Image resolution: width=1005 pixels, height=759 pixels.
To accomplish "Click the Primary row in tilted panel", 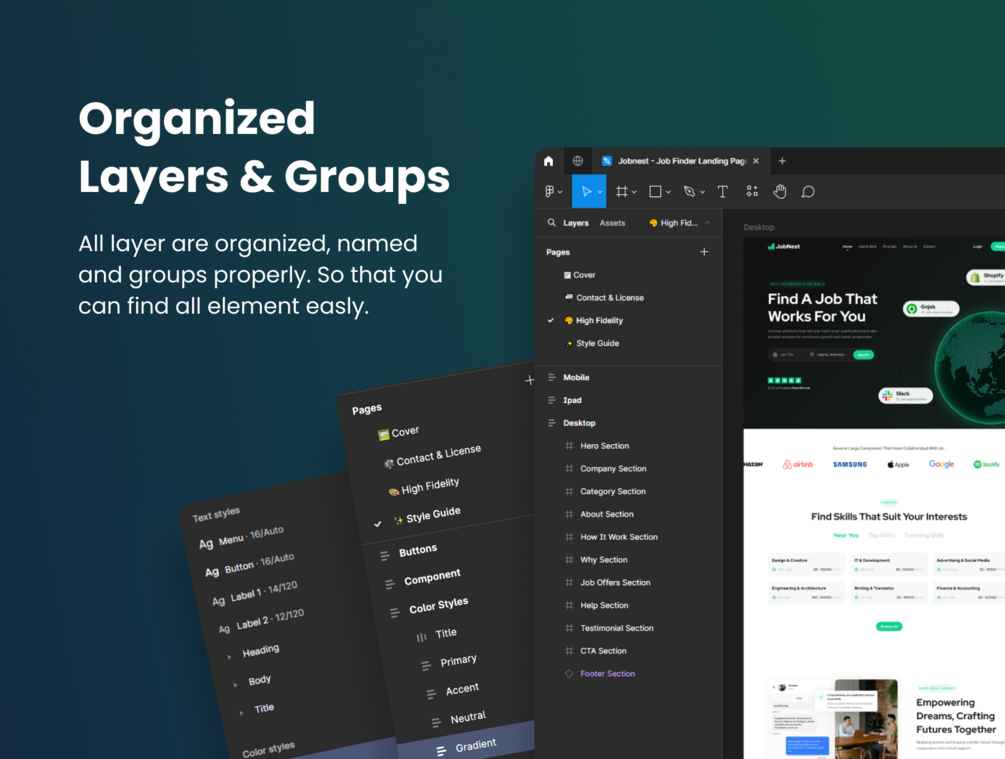I will coord(458,660).
